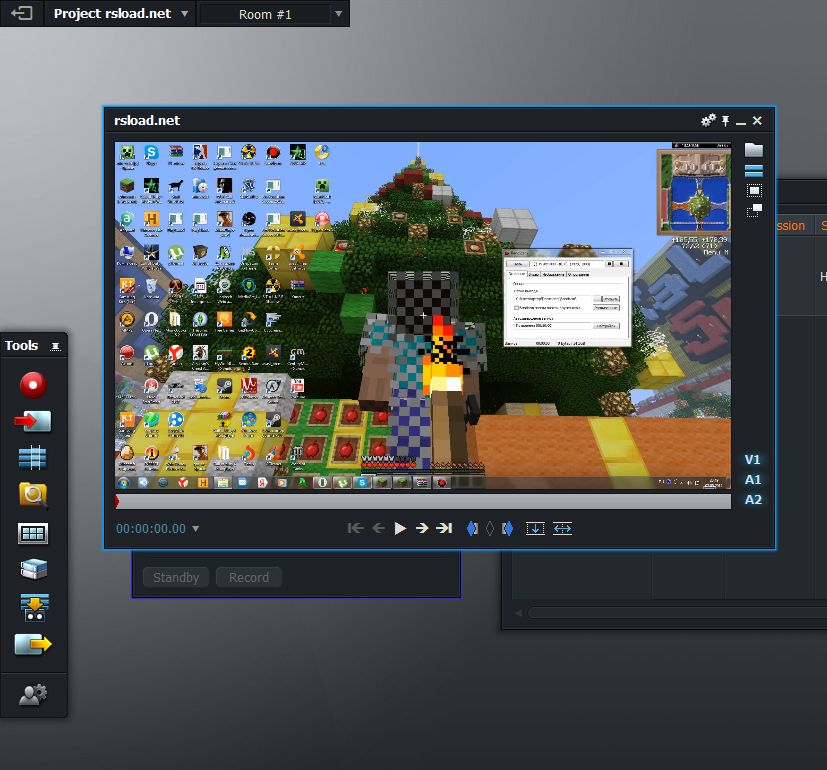The width and height of the screenshot is (827, 770).
Task: Click the red Record tool in Tools
Action: coord(33,384)
